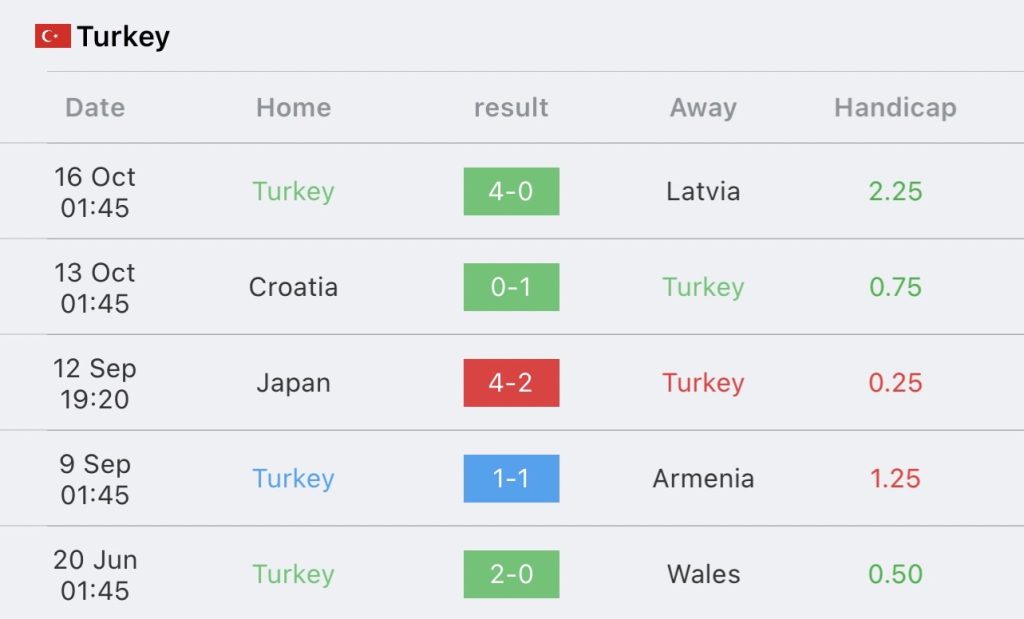Open the Turkey team heading
The height and width of the screenshot is (619, 1024).
[123, 37]
